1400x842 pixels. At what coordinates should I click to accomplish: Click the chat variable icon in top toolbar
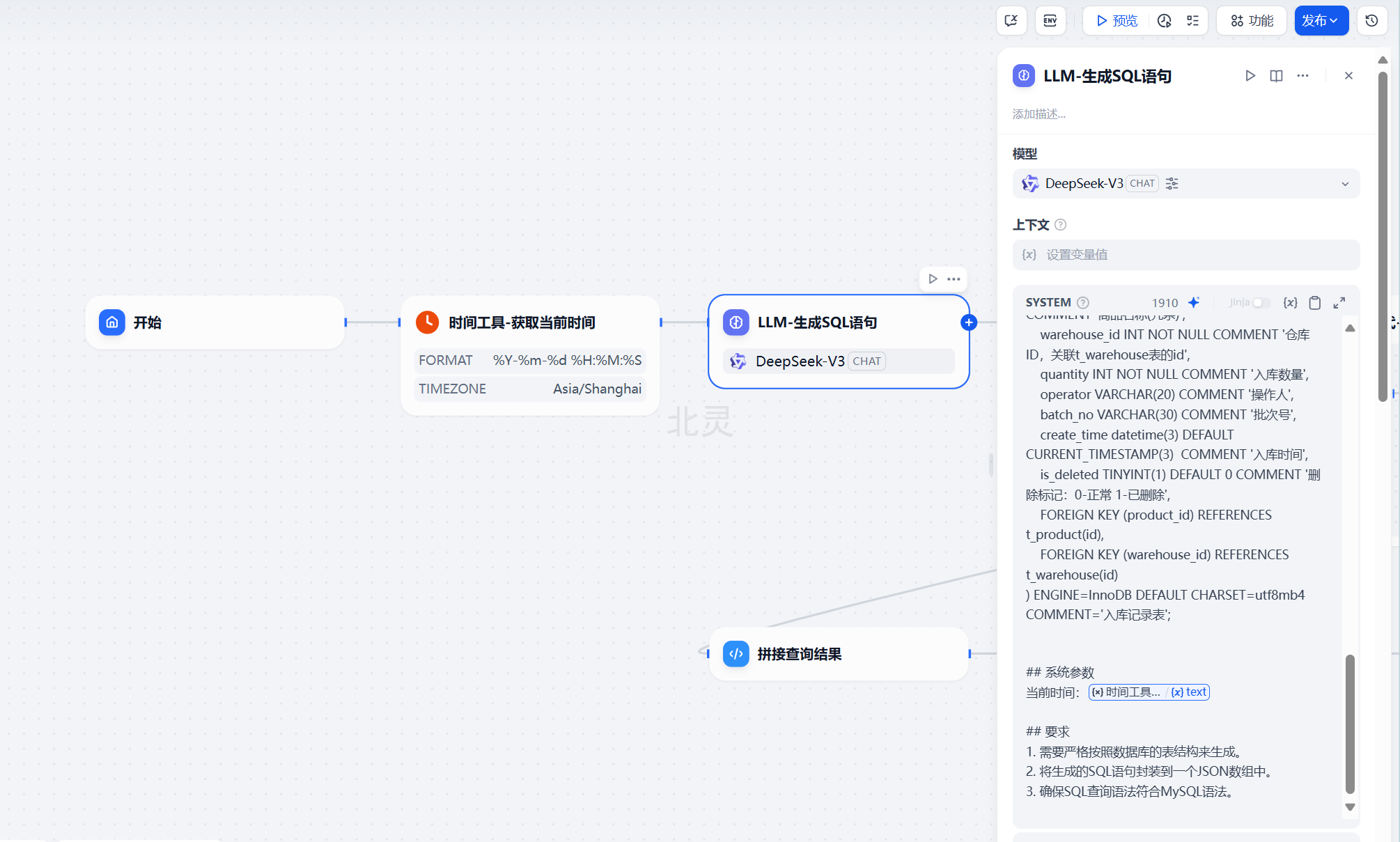tap(1011, 21)
